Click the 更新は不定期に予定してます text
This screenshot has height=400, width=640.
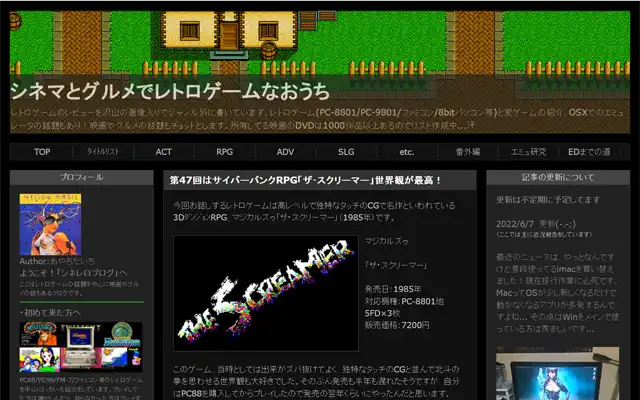[548, 200]
